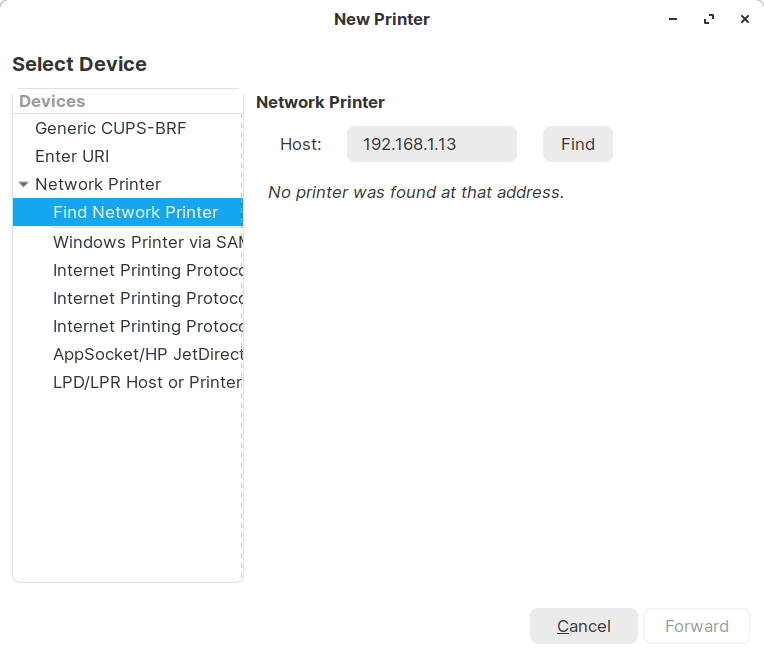Click the New Printer title bar

point(381,19)
